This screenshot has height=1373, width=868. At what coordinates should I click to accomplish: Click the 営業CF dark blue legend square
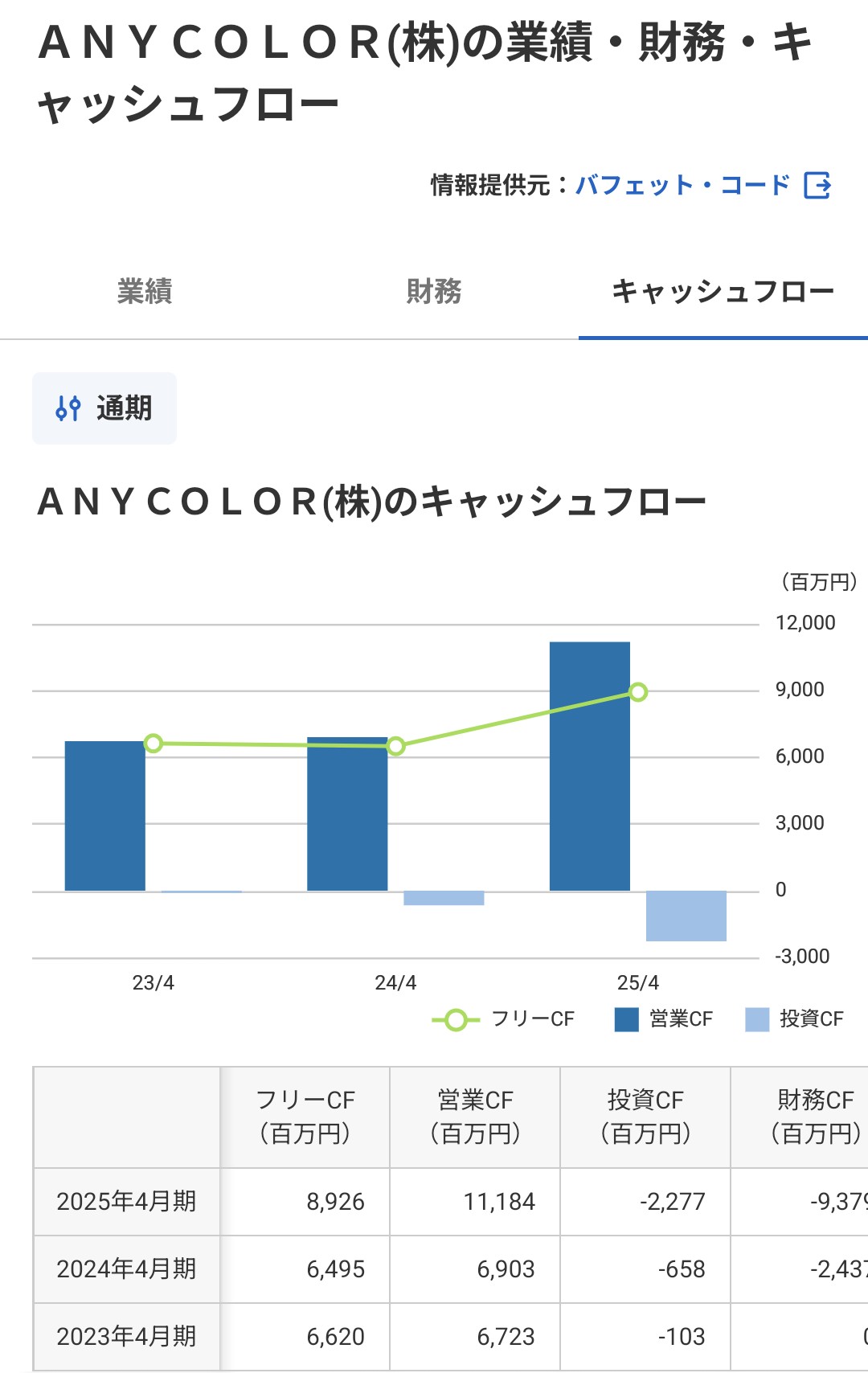(626, 1019)
